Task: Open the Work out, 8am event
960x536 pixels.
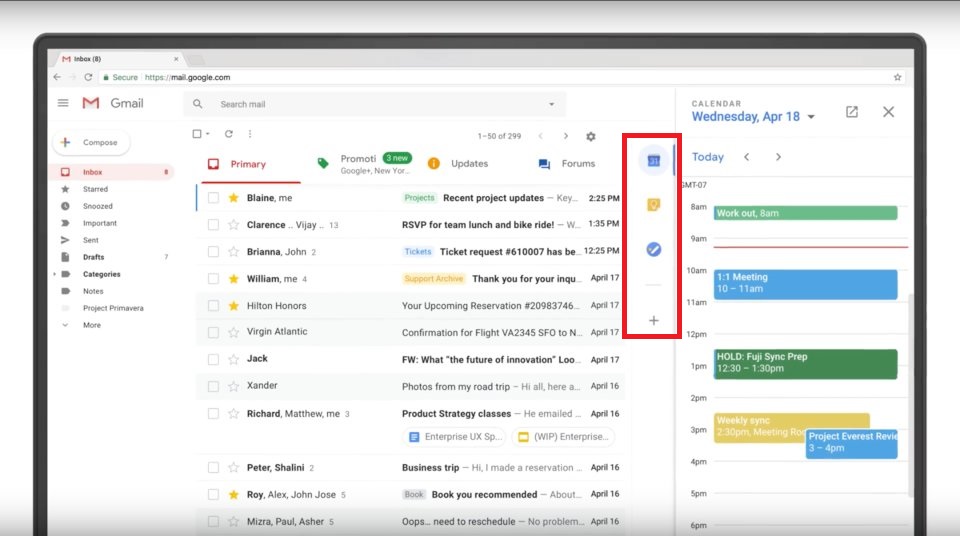Action: click(x=805, y=213)
